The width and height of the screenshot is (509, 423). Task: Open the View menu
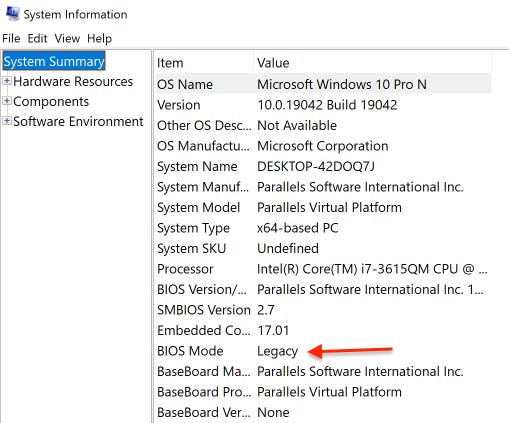[x=67, y=38]
